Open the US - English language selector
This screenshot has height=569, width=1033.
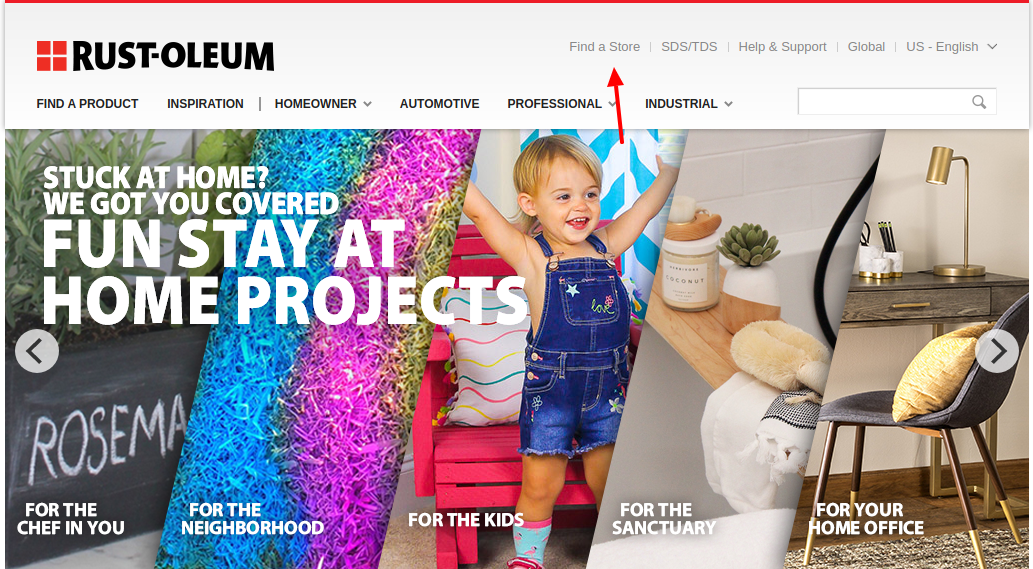click(x=951, y=47)
